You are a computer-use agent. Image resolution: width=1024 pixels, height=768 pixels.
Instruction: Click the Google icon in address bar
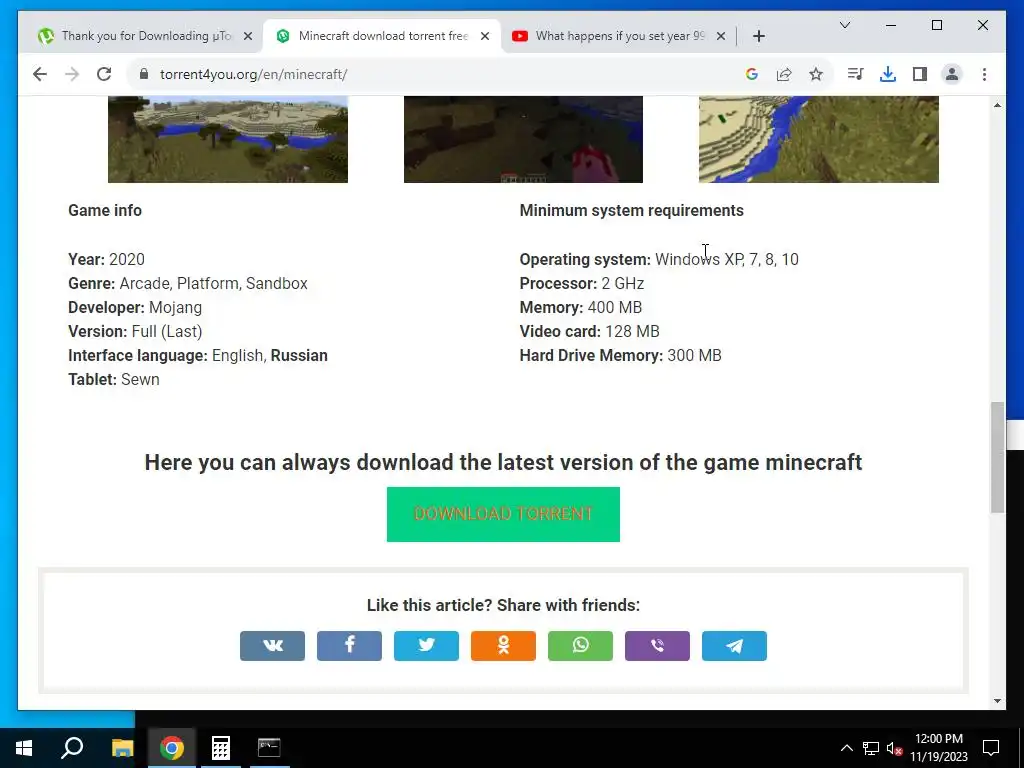pos(752,74)
